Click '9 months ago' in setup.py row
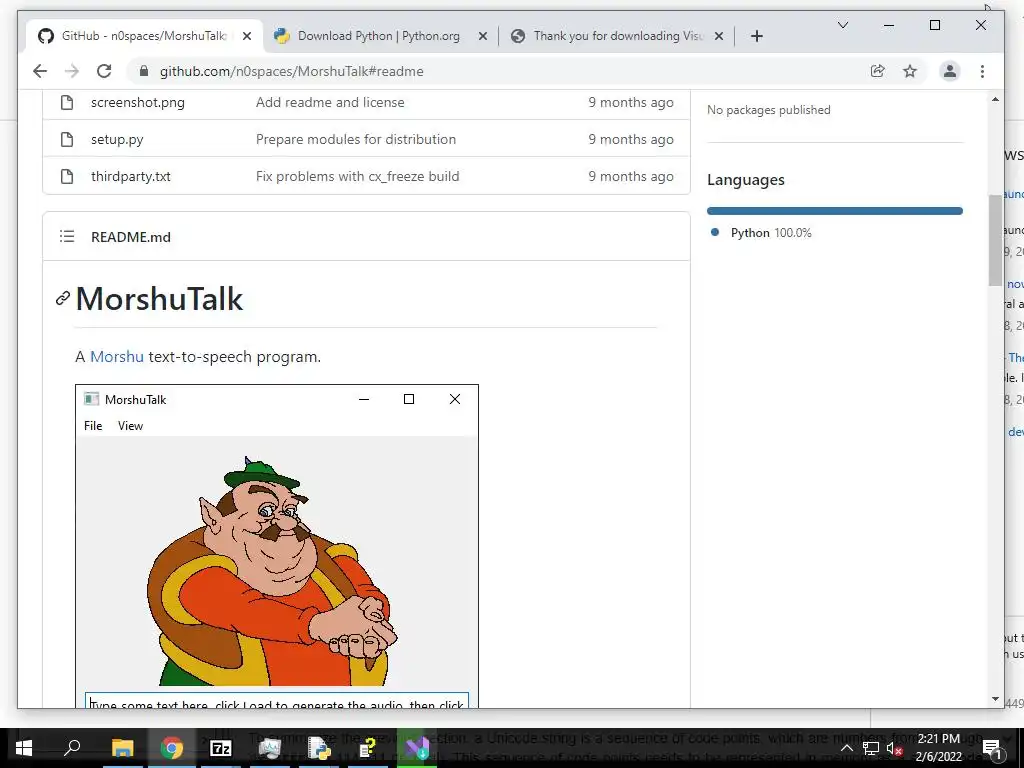The height and width of the screenshot is (768, 1024). tap(630, 139)
